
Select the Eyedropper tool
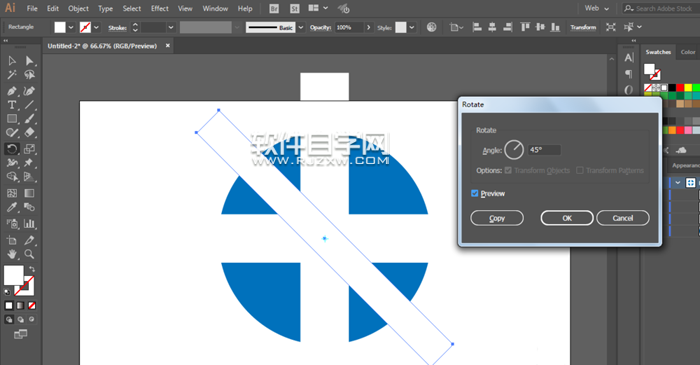(x=12, y=207)
